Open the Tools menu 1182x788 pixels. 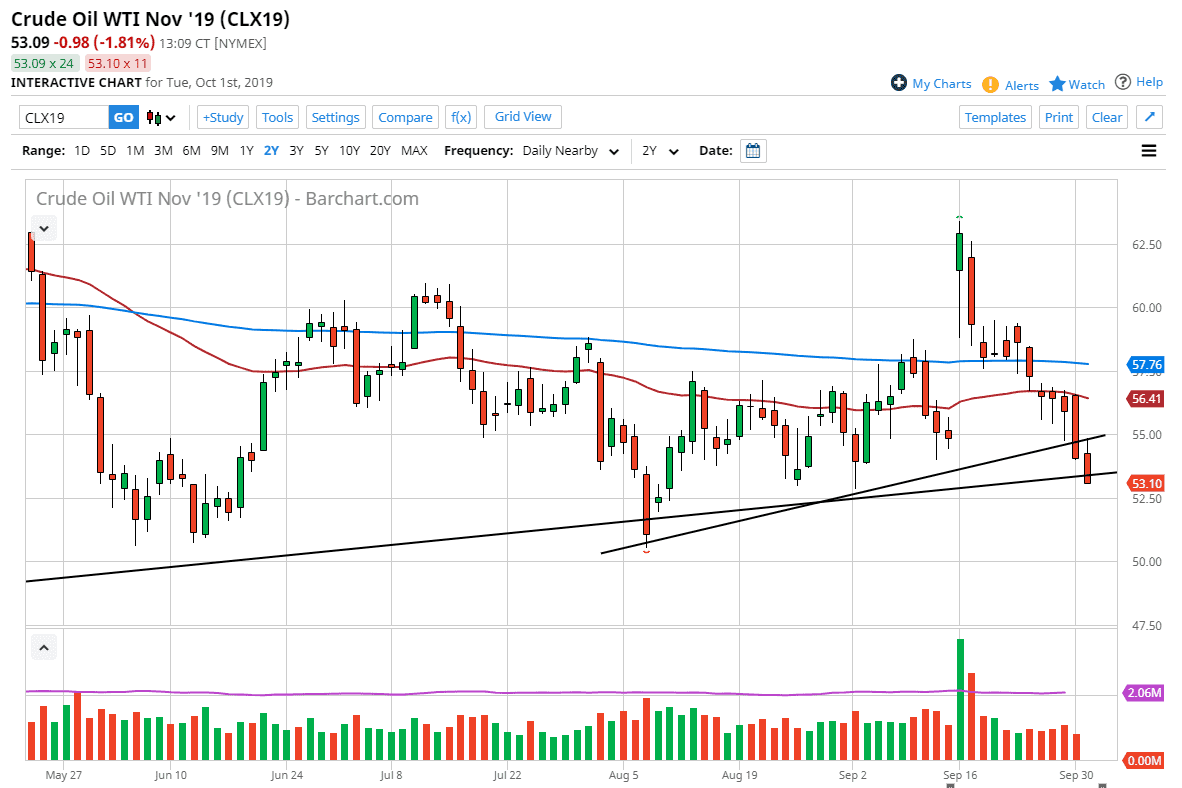click(x=277, y=117)
